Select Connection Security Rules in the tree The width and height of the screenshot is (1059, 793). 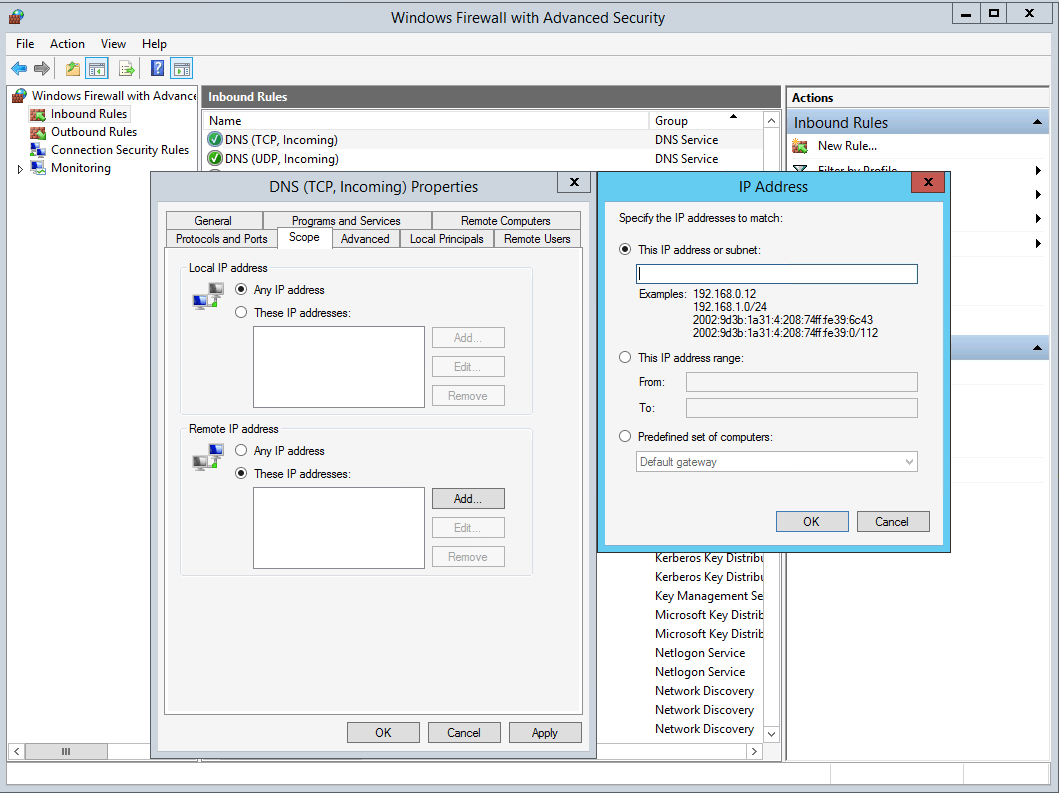click(x=120, y=150)
